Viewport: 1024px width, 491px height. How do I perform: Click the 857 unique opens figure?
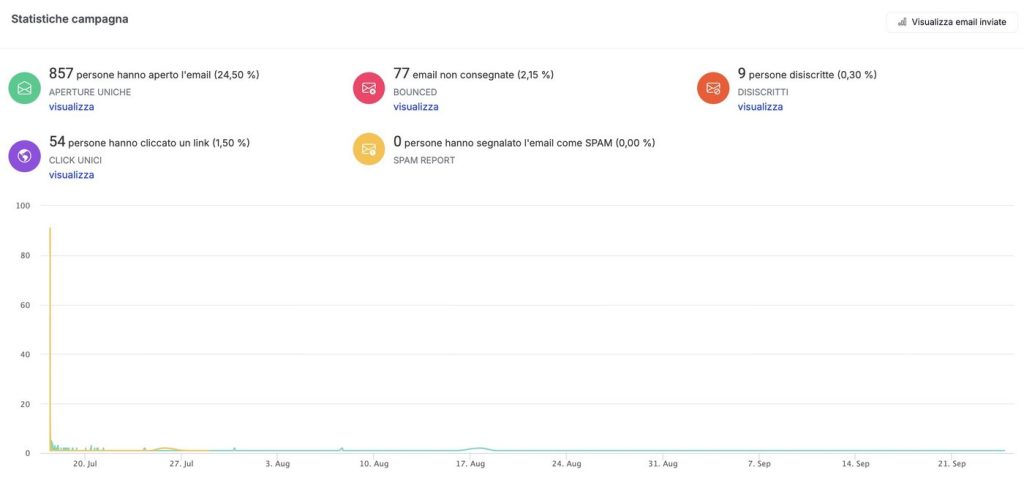(61, 74)
